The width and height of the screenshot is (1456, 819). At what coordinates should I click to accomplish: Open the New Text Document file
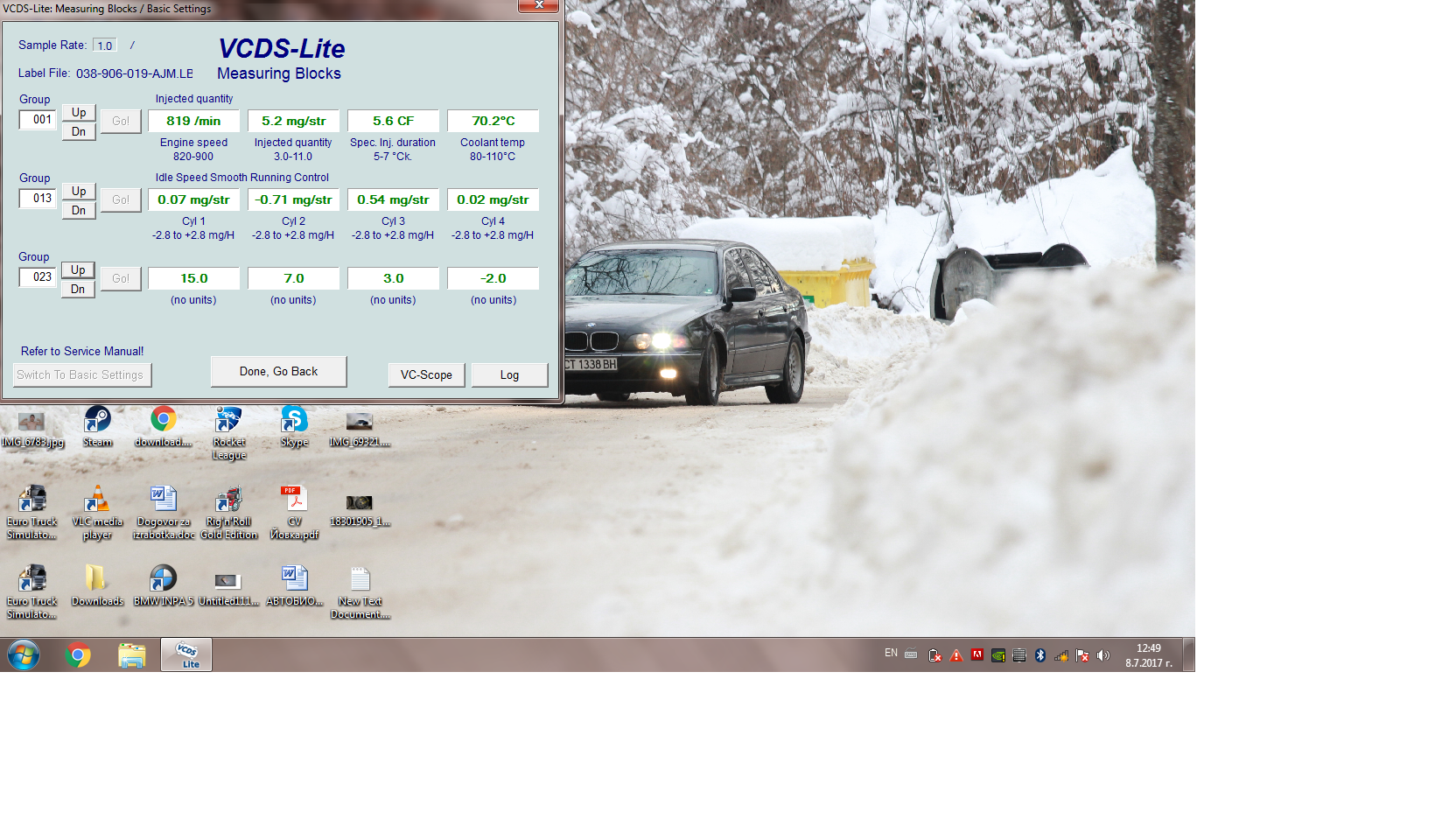click(360, 581)
